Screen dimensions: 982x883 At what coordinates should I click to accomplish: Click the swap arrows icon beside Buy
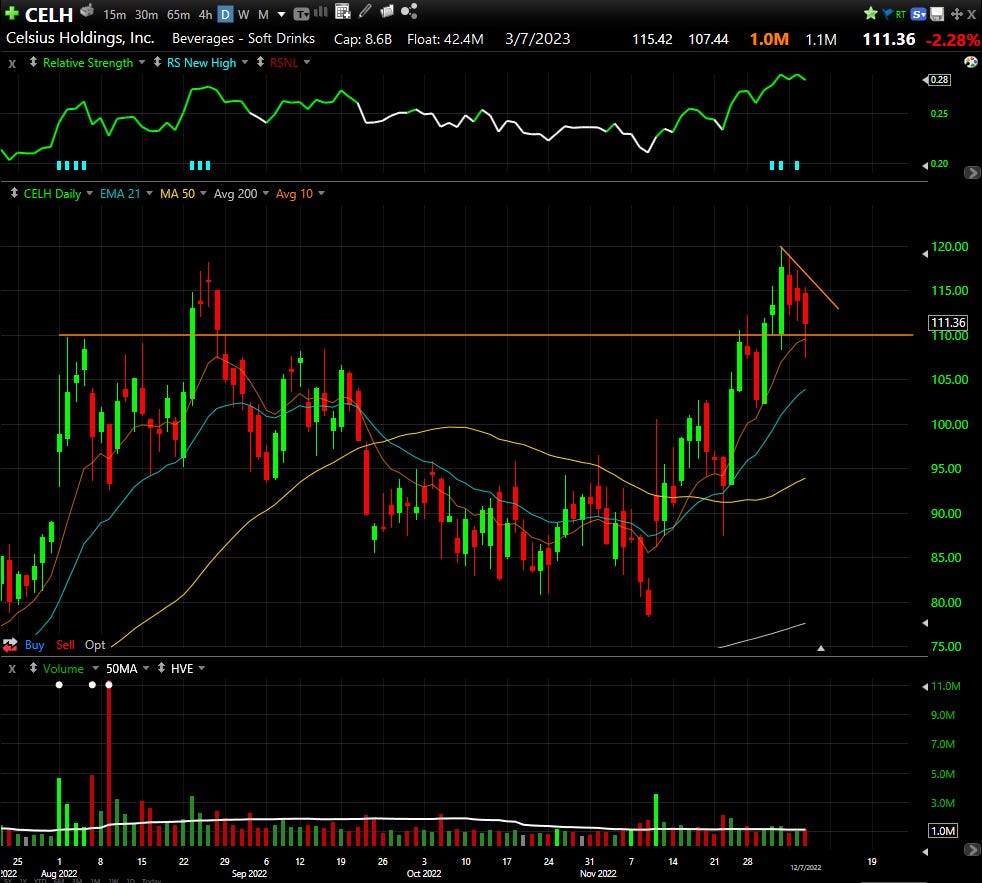10,644
